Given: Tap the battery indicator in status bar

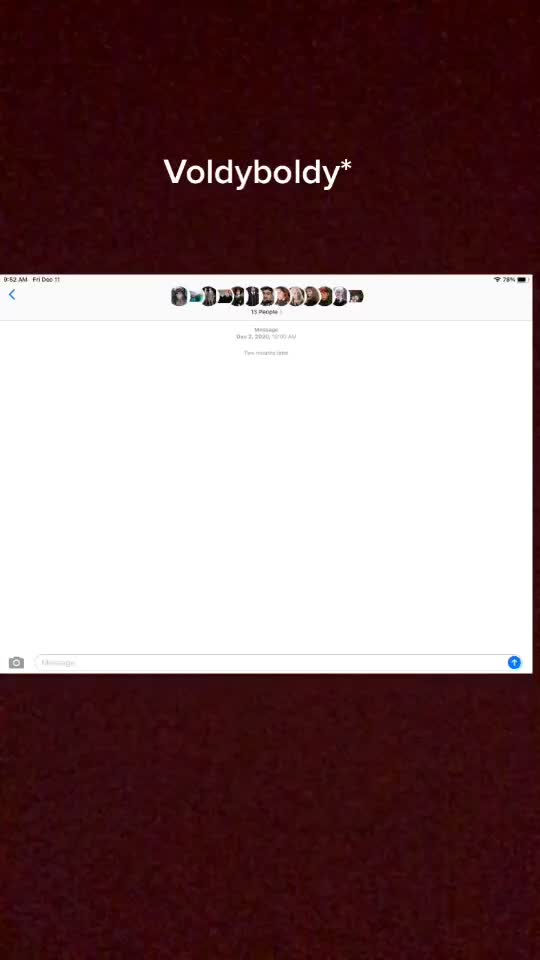Looking at the screenshot, I should pyautogui.click(x=522, y=279).
